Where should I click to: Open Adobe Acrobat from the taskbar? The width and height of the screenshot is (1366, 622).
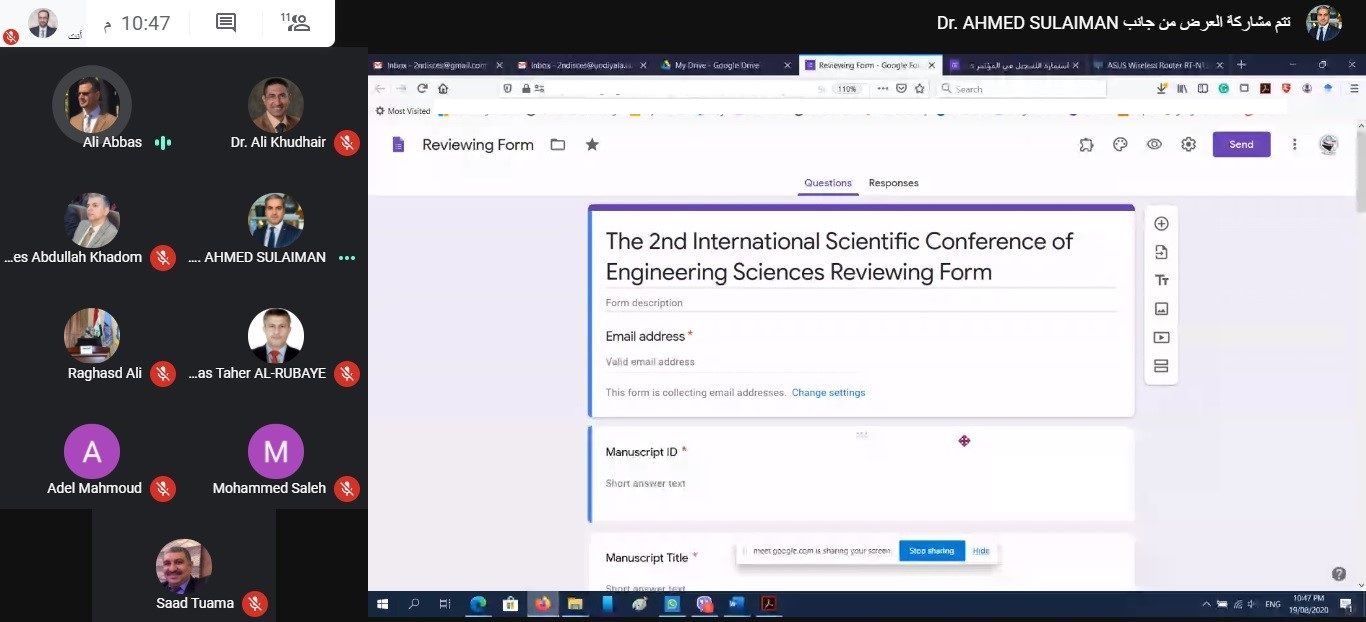(x=769, y=604)
